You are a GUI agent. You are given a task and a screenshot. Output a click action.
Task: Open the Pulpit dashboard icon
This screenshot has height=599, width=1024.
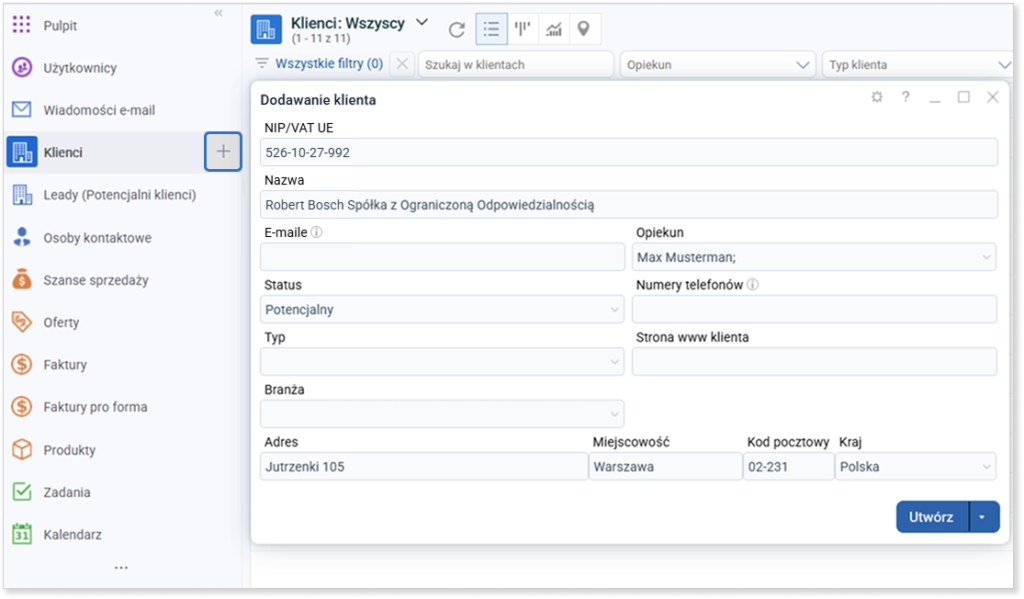pos(22,25)
